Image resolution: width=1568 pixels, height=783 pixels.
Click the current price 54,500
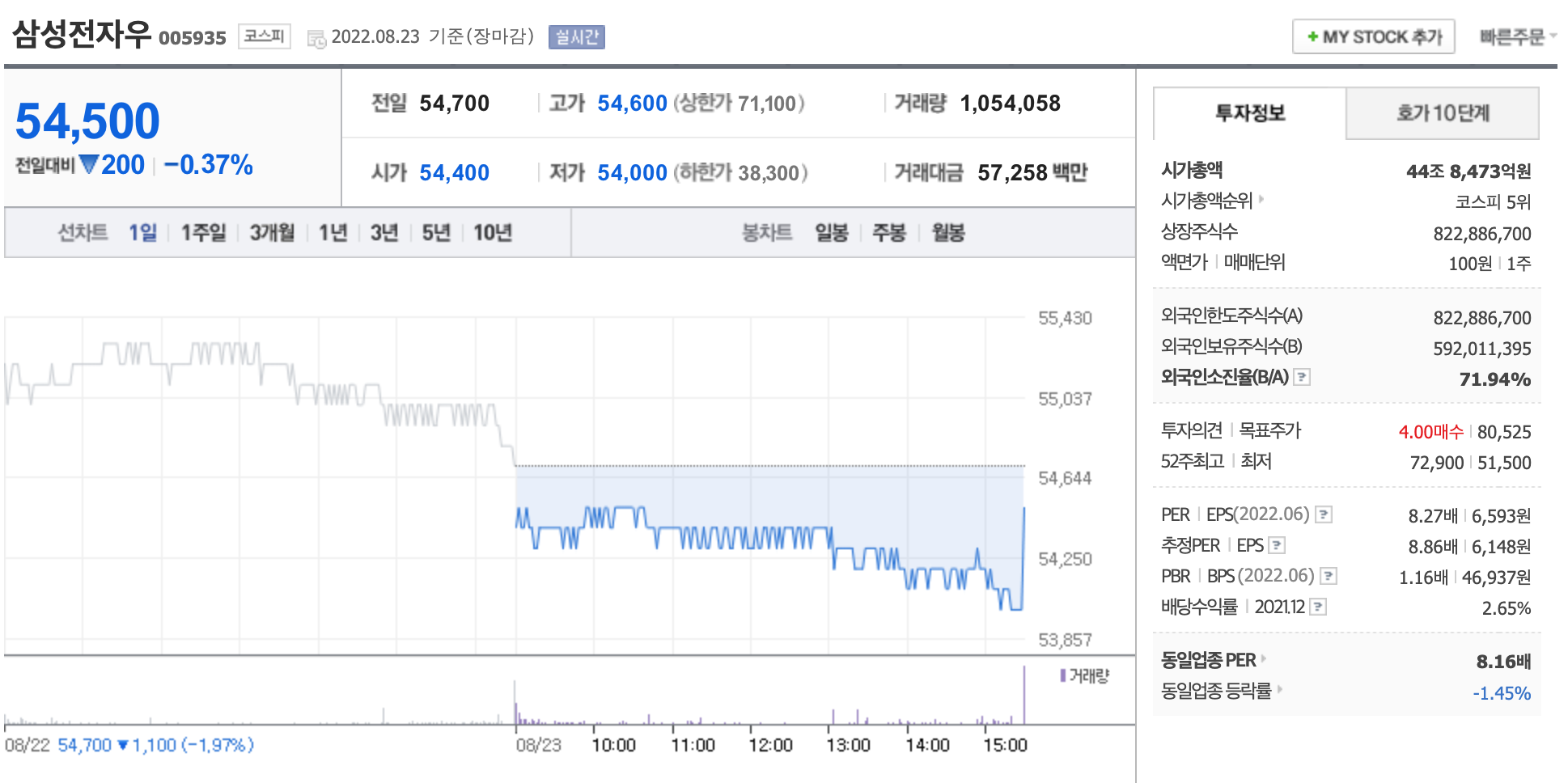pyautogui.click(x=87, y=121)
